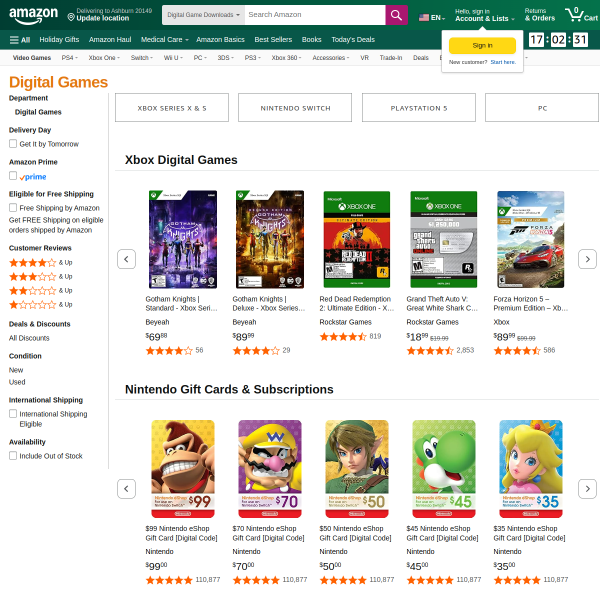The height and width of the screenshot is (600, 600).
Task: Expand Xbox One submenu
Action: [x=104, y=58]
